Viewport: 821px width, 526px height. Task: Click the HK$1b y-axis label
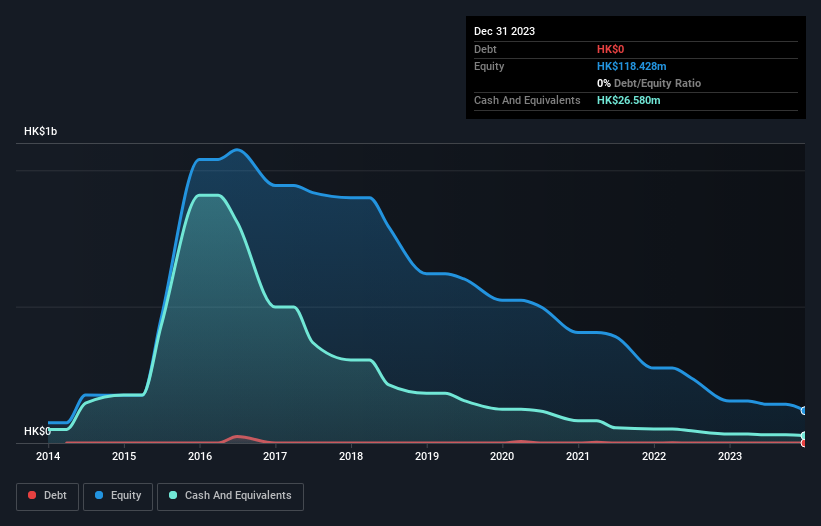click(40, 131)
